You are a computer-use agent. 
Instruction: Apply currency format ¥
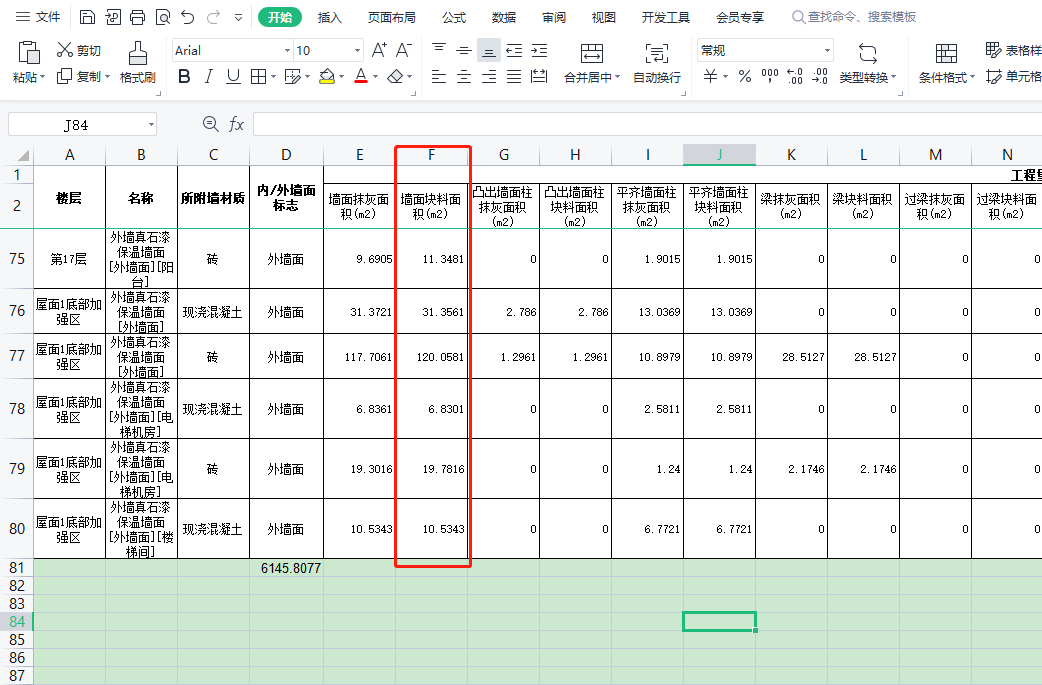pyautogui.click(x=710, y=76)
